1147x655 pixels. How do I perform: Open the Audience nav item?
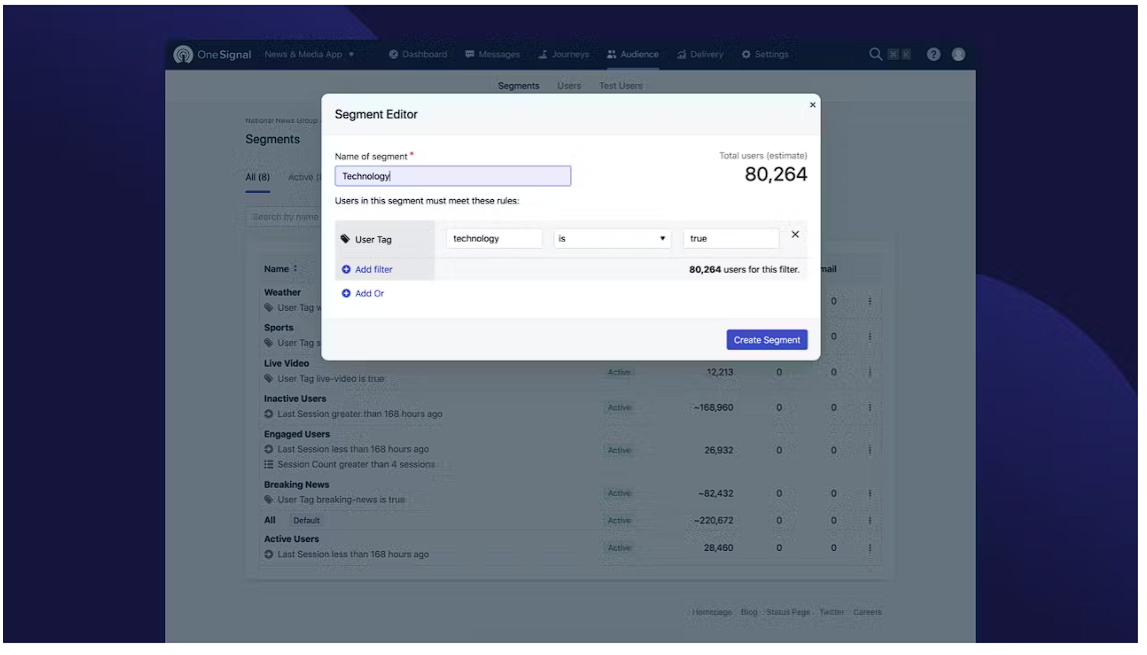[x=635, y=54]
